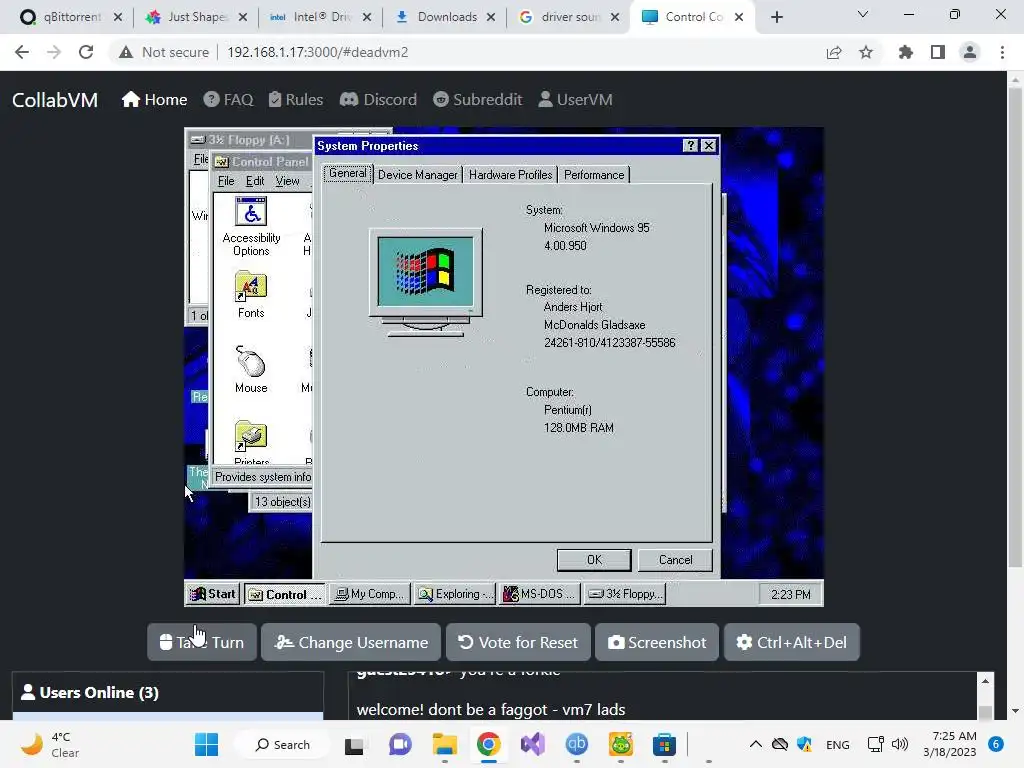Go to CollabVM Home link
The height and width of the screenshot is (768, 1024).
(x=154, y=99)
